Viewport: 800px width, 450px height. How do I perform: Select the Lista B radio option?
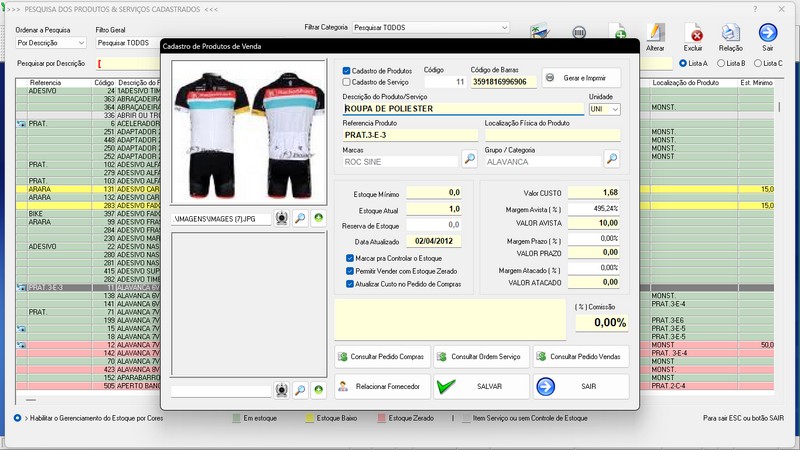(x=721, y=63)
